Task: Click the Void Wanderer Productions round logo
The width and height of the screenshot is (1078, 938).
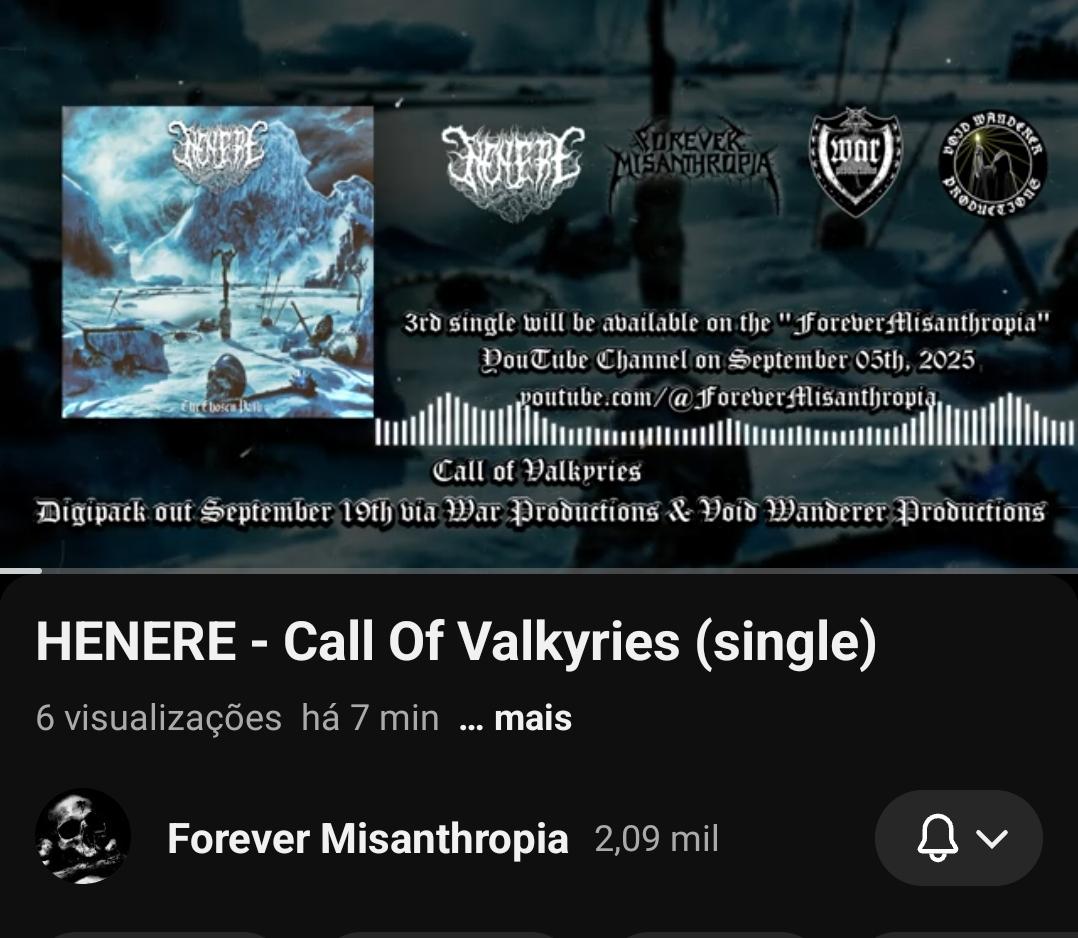Action: pyautogui.click(x=993, y=165)
